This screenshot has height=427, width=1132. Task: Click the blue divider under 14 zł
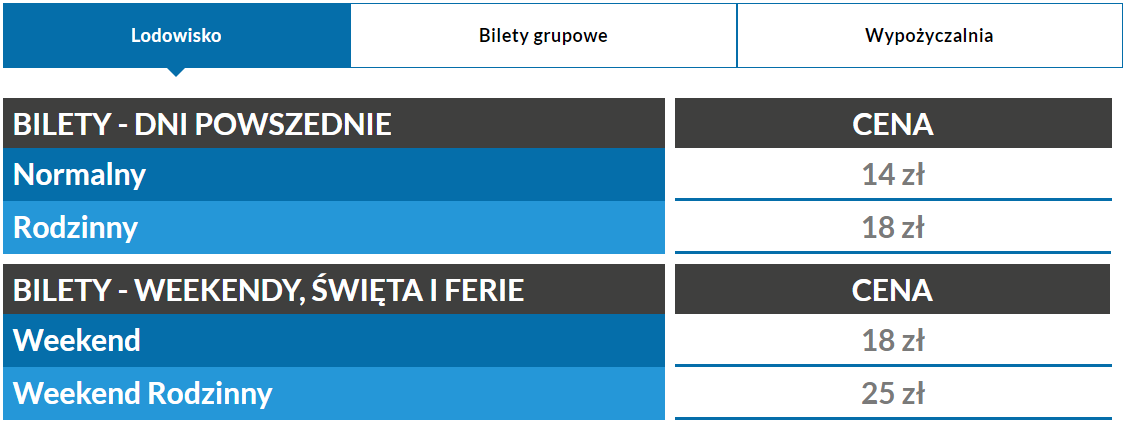coord(893,200)
